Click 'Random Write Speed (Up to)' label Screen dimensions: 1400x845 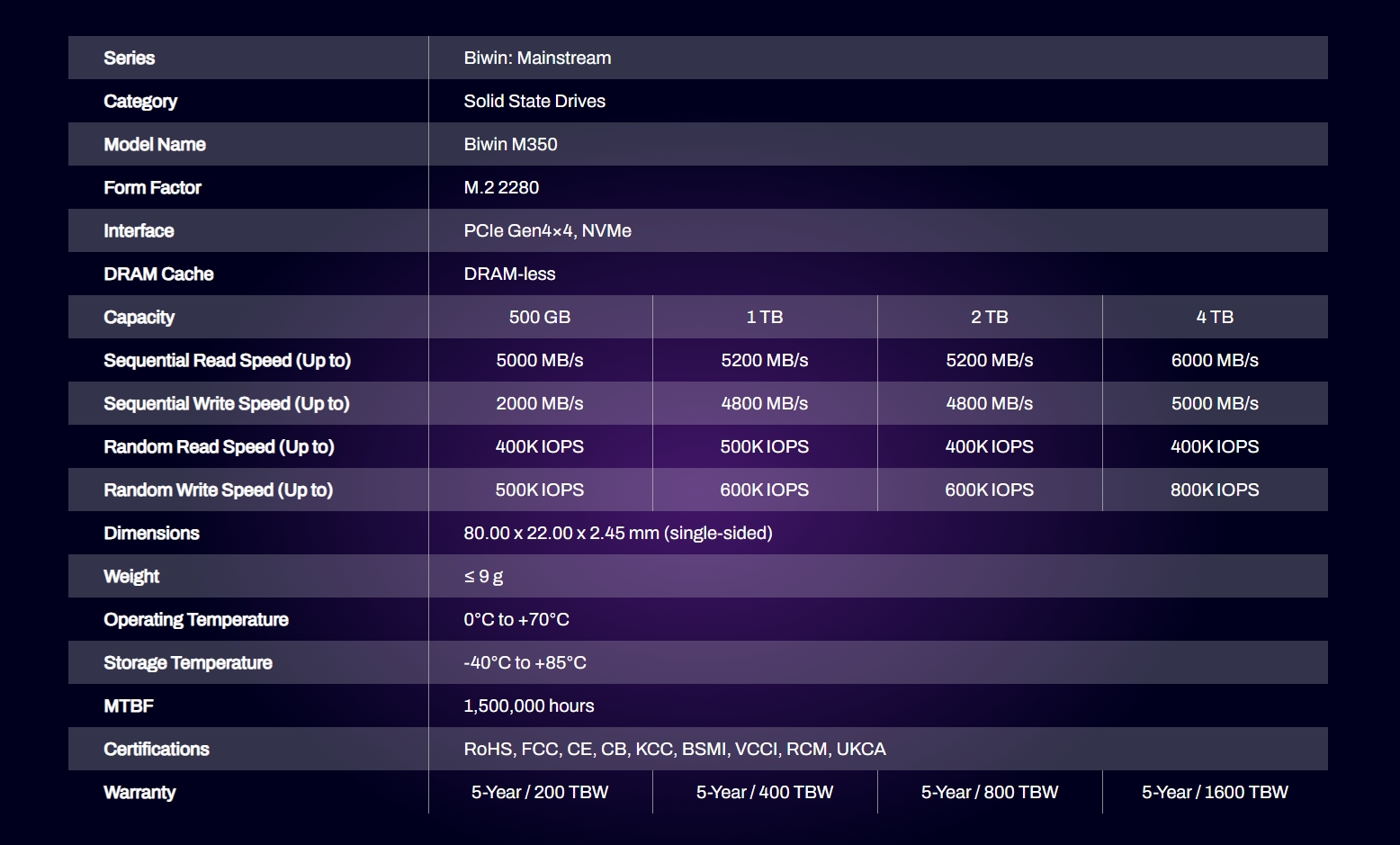[218, 490]
